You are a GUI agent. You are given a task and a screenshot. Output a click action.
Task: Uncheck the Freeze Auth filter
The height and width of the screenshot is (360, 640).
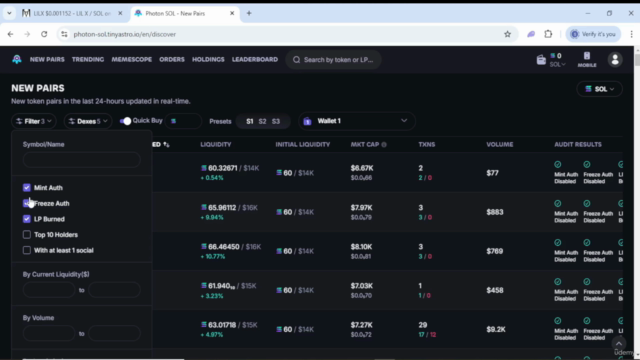(27, 203)
